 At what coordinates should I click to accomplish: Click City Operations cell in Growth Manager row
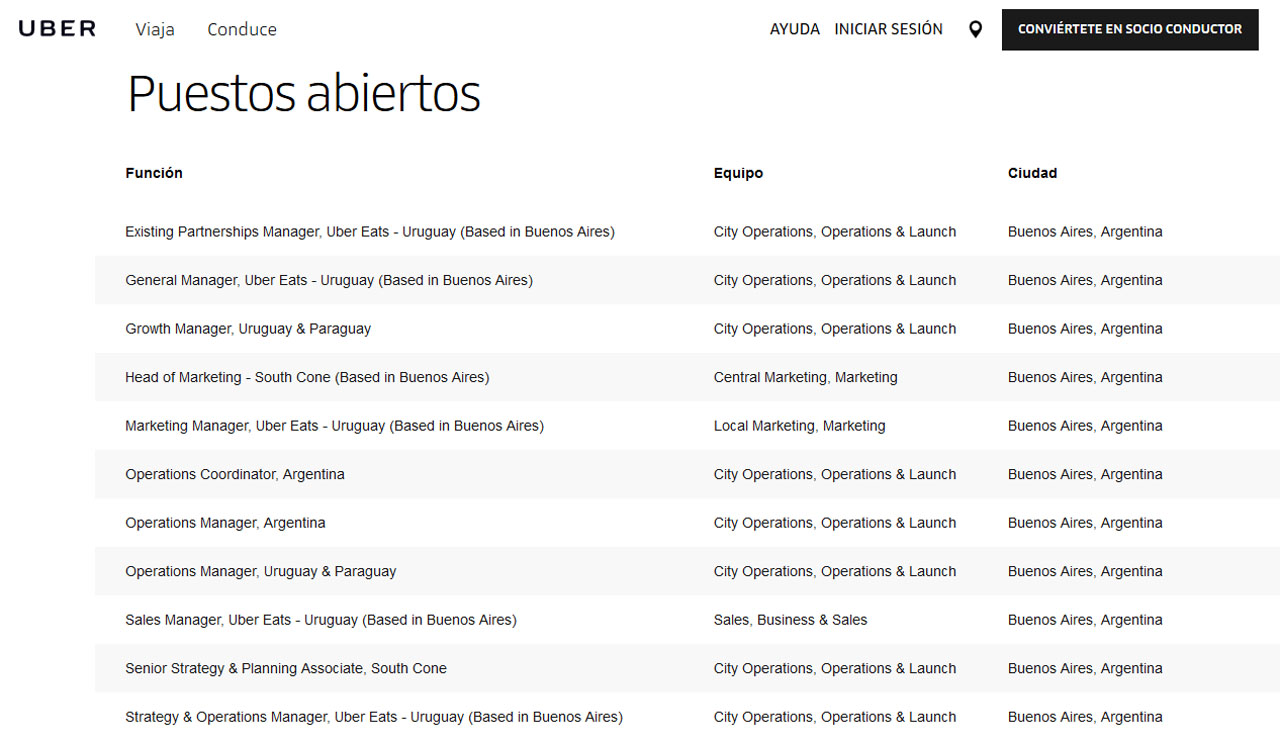coord(835,329)
